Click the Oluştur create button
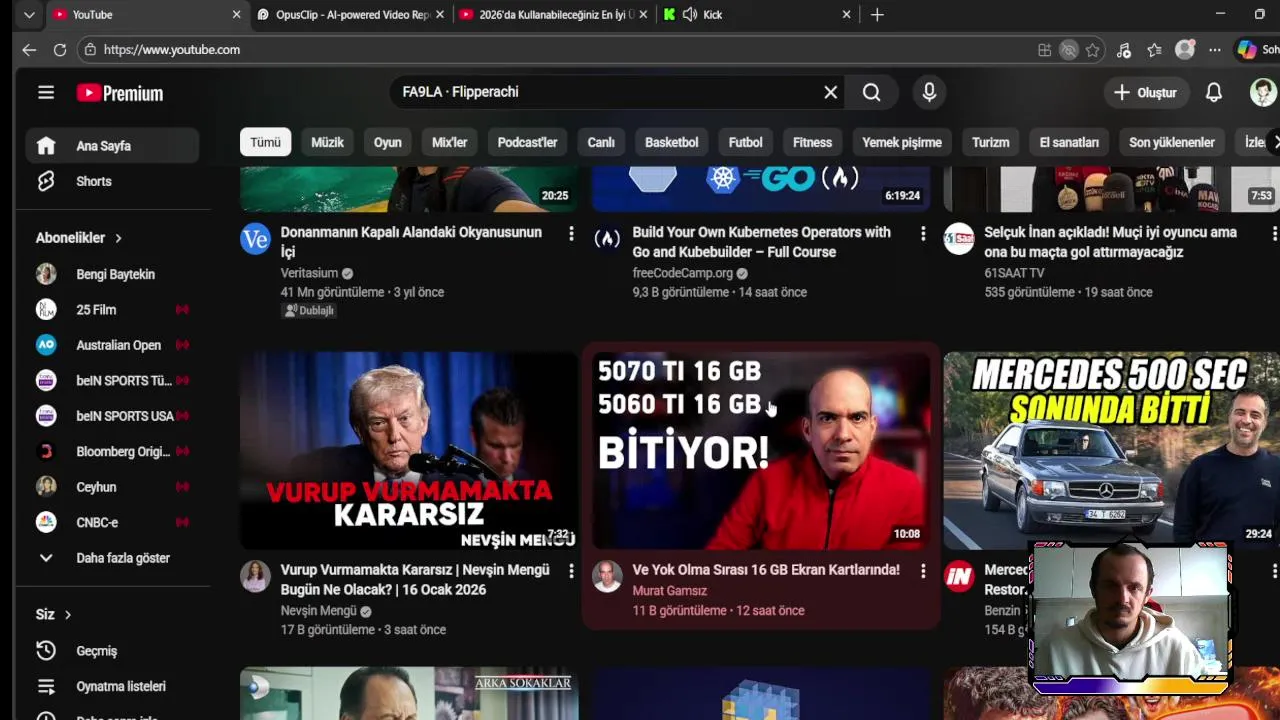Image resolution: width=1280 pixels, height=720 pixels. coord(1146,92)
